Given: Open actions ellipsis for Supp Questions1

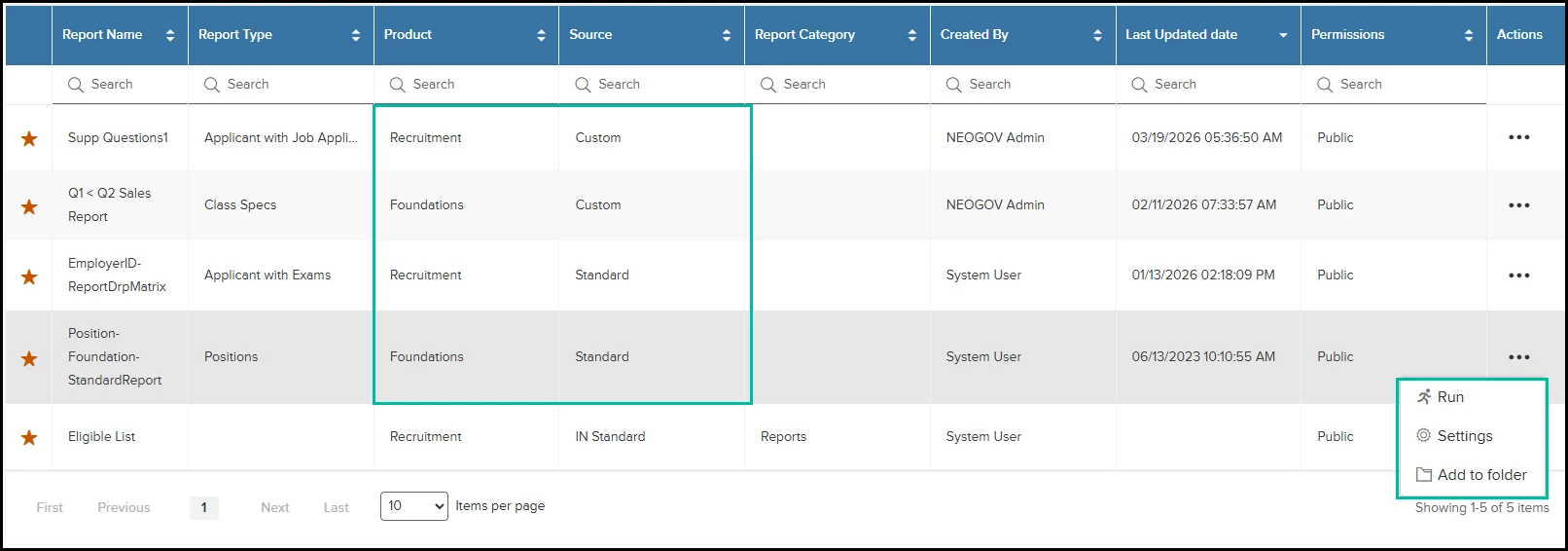Looking at the screenshot, I should (x=1518, y=137).
